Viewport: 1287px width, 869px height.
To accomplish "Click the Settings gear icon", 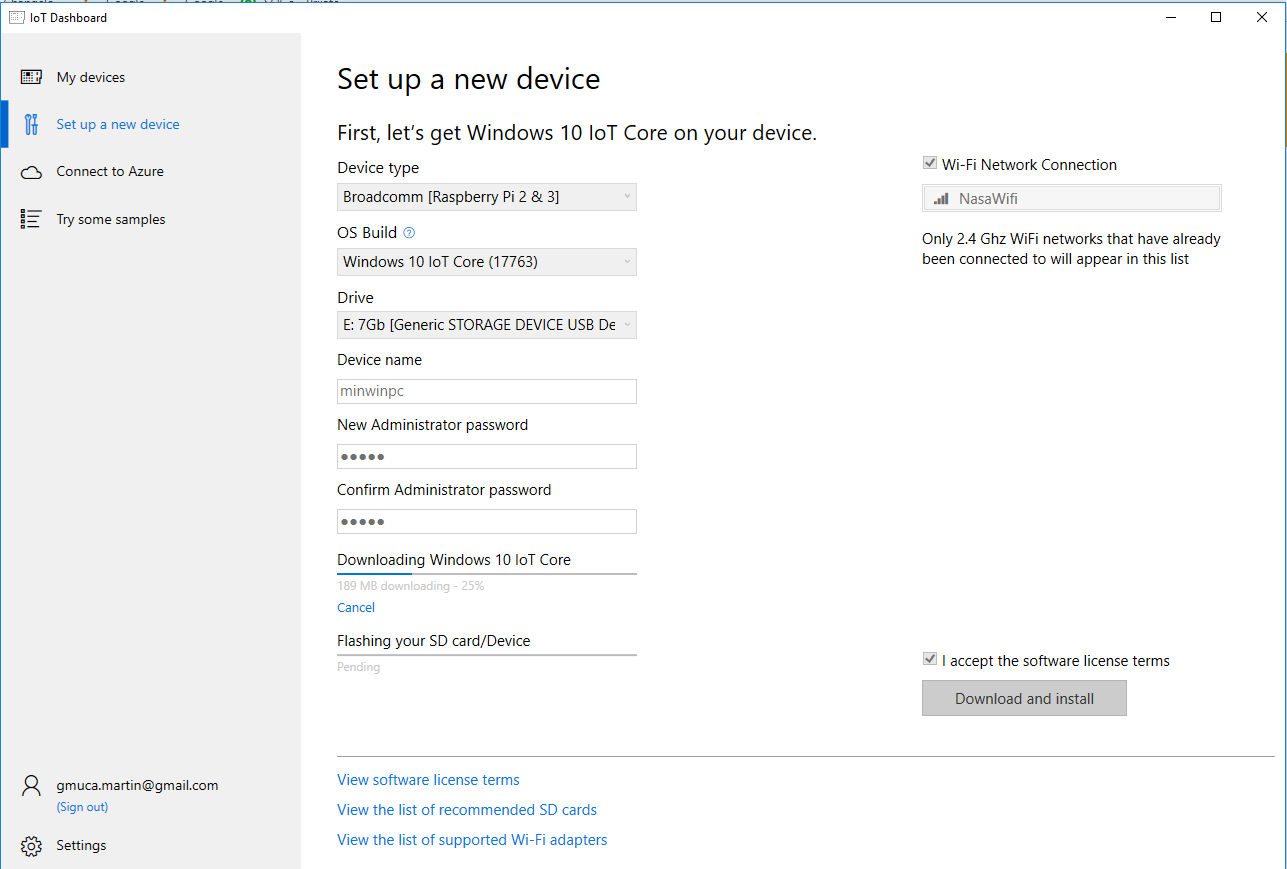I will [x=31, y=846].
